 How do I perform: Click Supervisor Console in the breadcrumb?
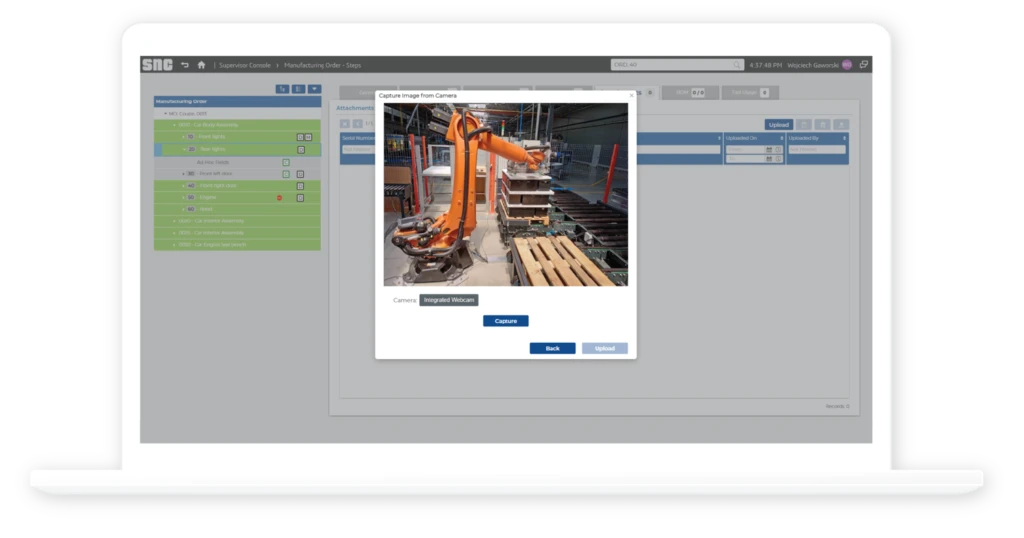(x=245, y=65)
